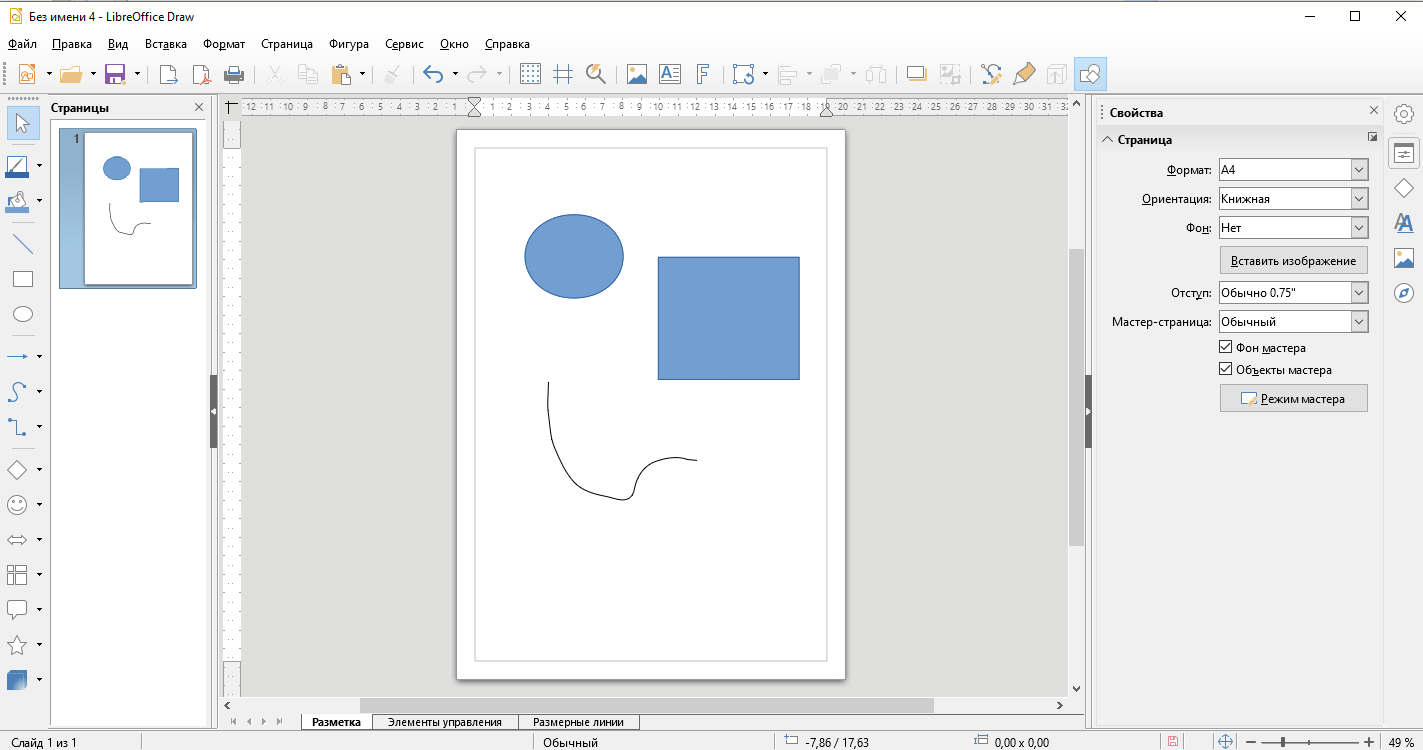The image size is (1423, 750).
Task: Select the Ellipse tool
Action: 22,314
